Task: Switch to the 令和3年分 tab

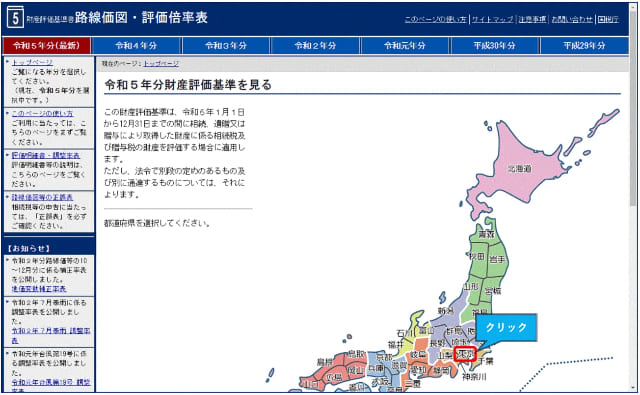Action: 226,46
